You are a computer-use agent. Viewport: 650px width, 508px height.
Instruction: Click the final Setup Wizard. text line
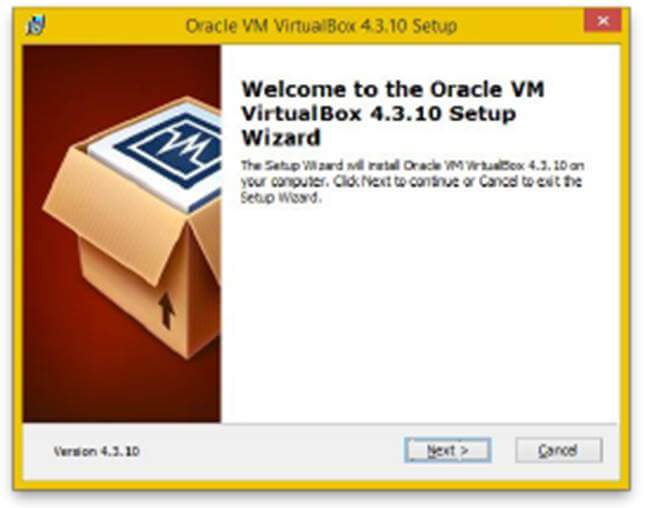(x=281, y=197)
